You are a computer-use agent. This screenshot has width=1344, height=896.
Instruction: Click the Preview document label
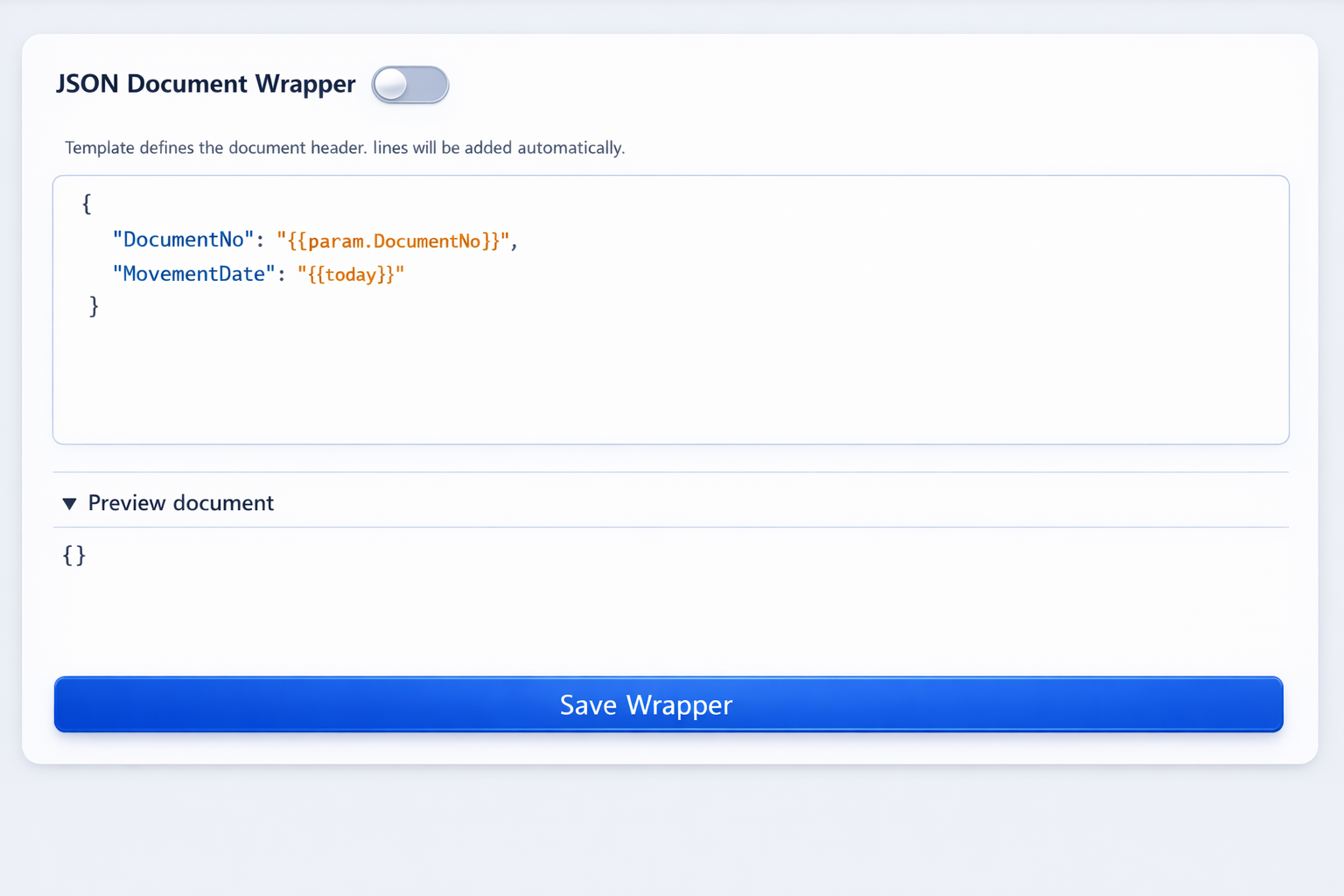click(x=180, y=503)
